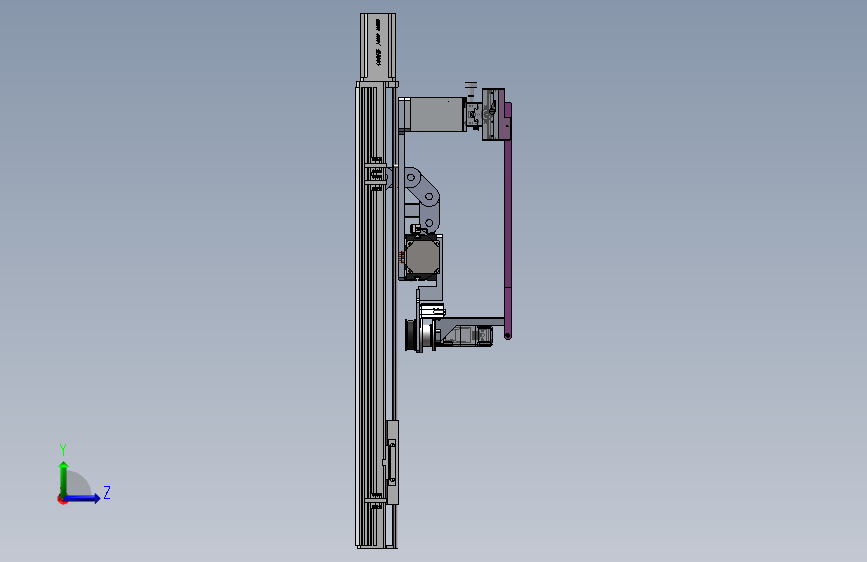Click the green Y axis arrow of the triad

coord(64,478)
